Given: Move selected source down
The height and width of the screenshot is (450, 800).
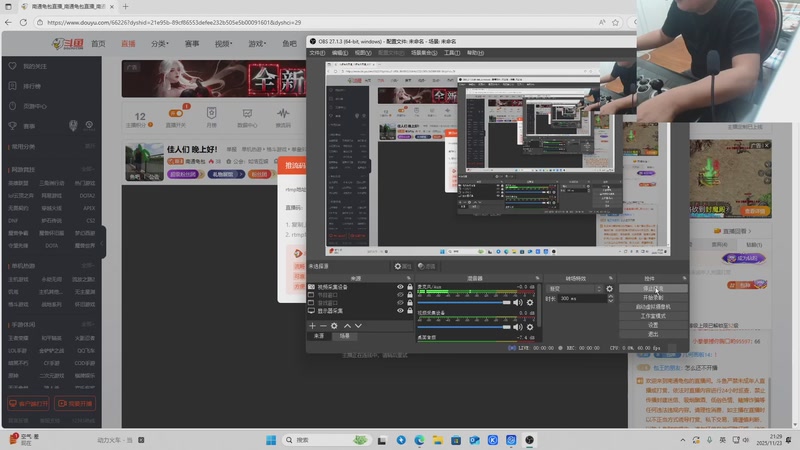Looking at the screenshot, I should tap(358, 326).
